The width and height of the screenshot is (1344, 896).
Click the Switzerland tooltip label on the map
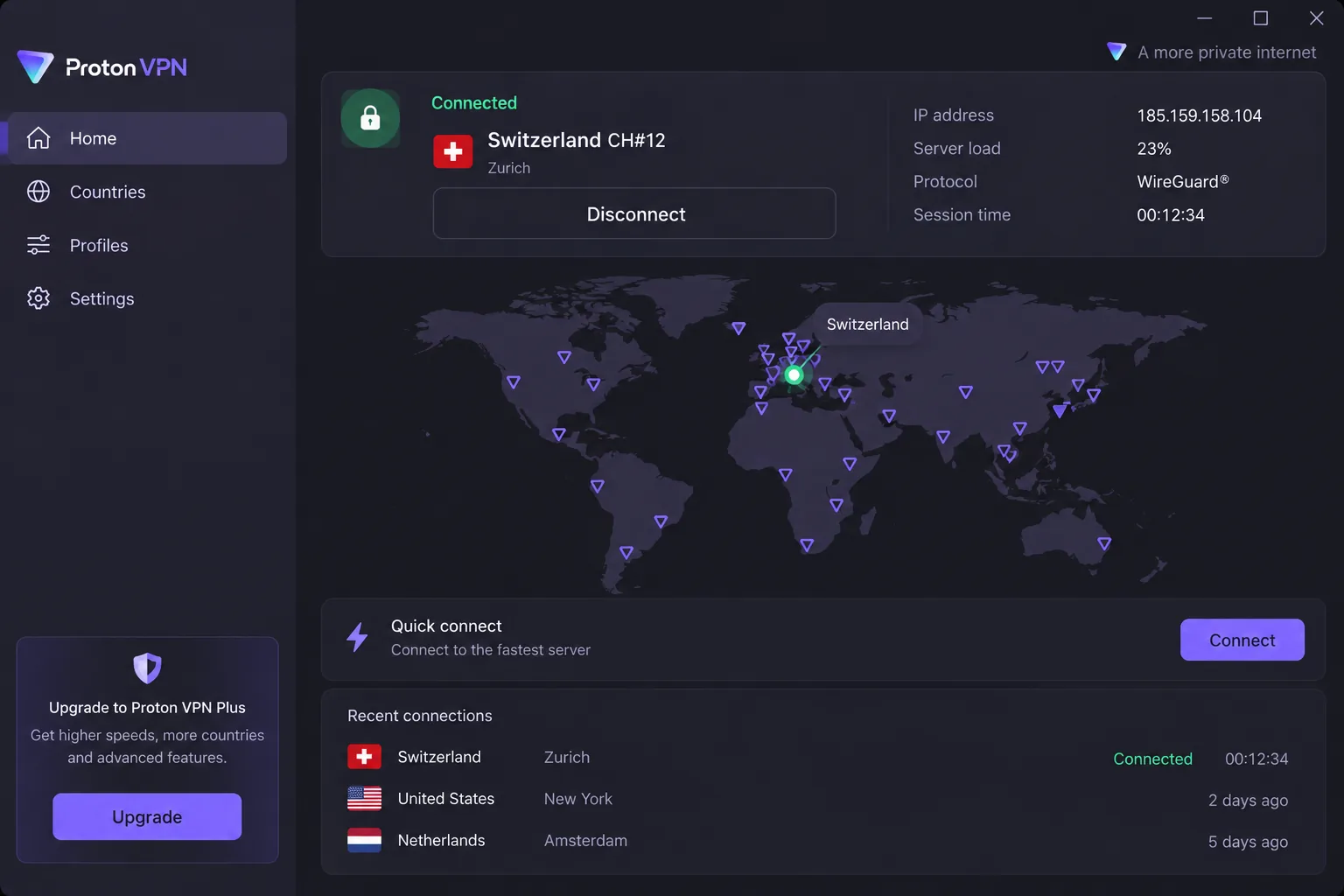(x=867, y=324)
